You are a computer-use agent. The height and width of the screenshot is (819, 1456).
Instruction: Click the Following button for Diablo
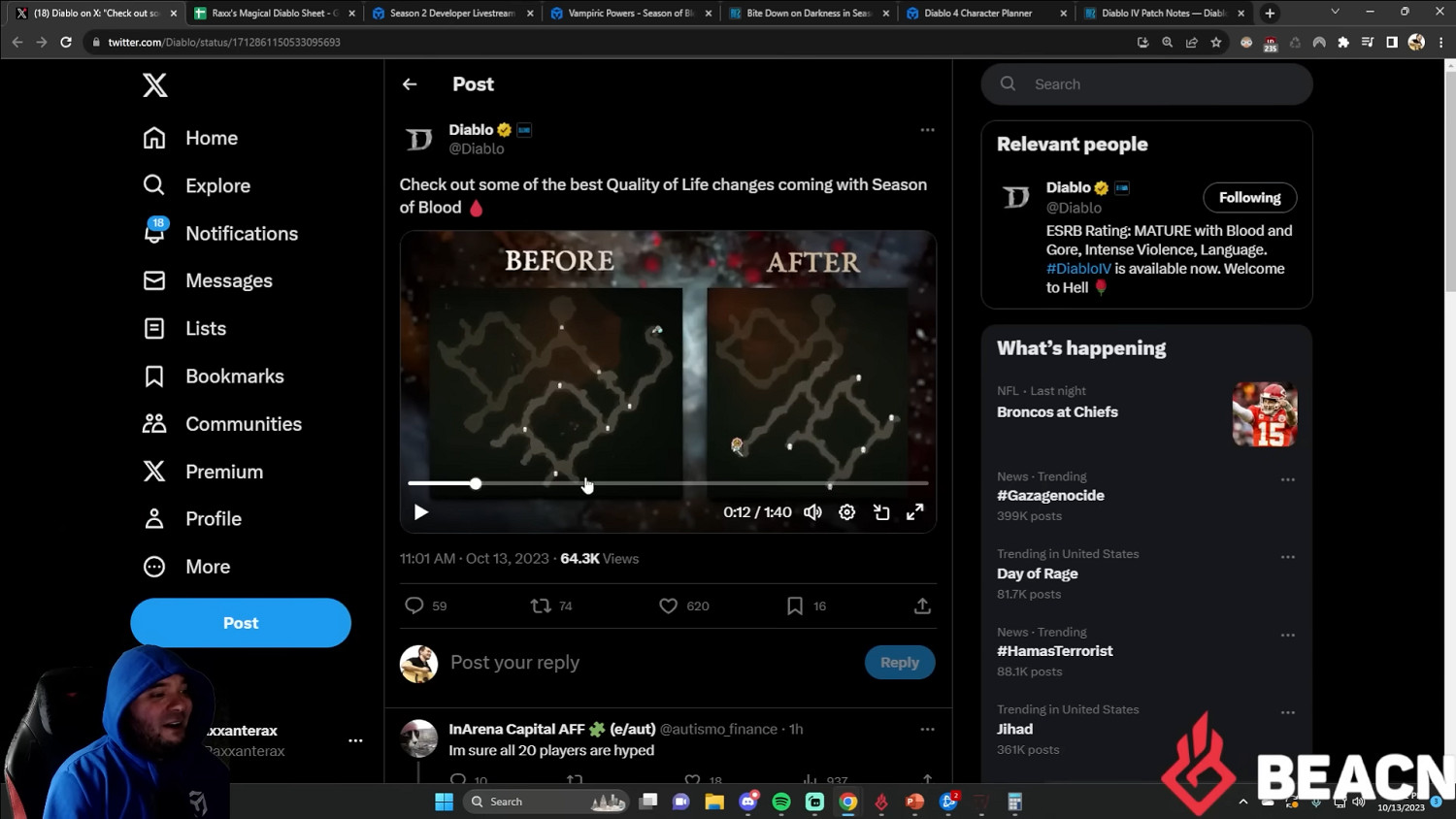(1249, 198)
